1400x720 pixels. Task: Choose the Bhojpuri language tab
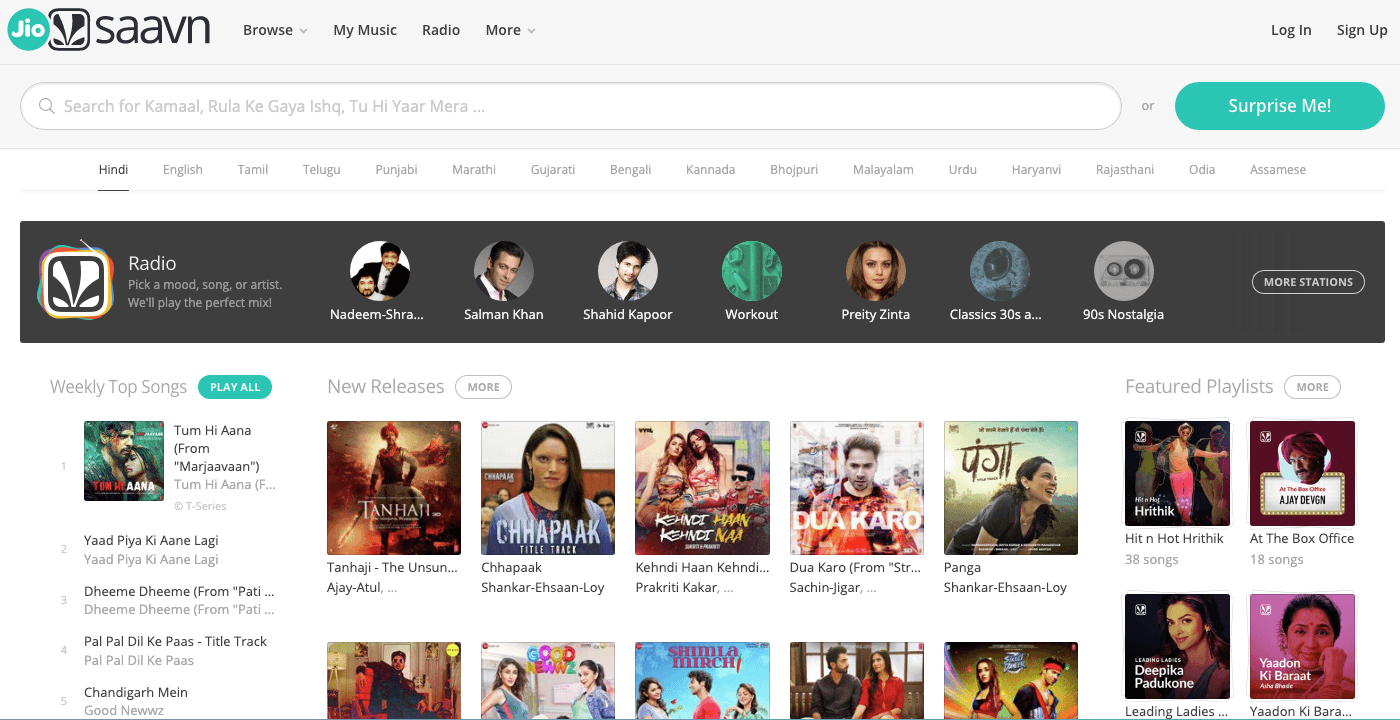coord(794,170)
